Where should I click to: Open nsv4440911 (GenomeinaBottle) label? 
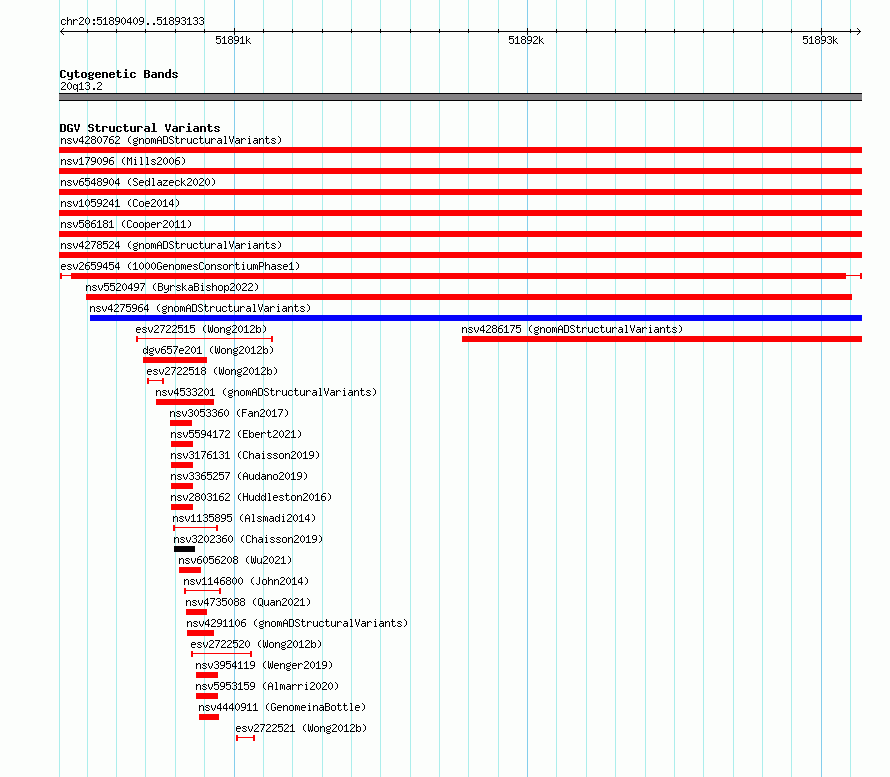coord(282,707)
